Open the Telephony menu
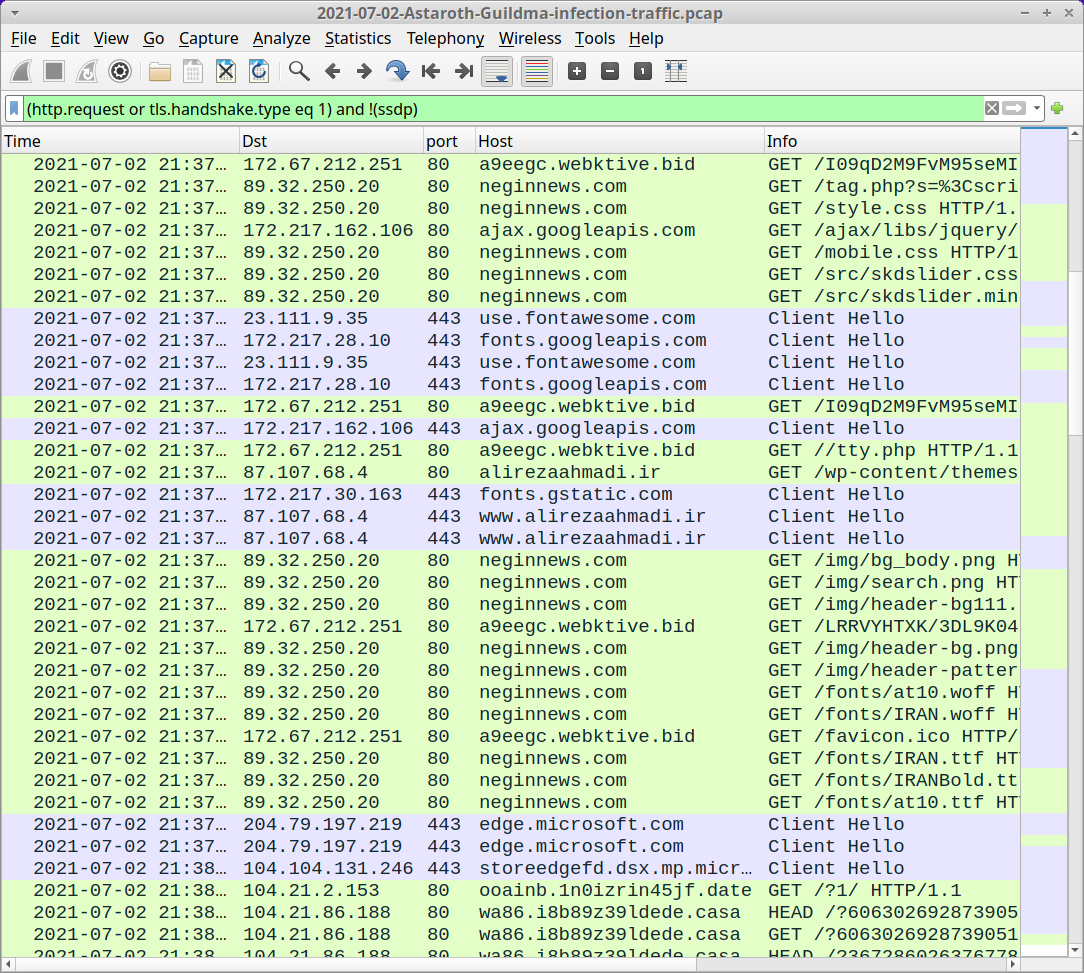1084x973 pixels. click(445, 39)
